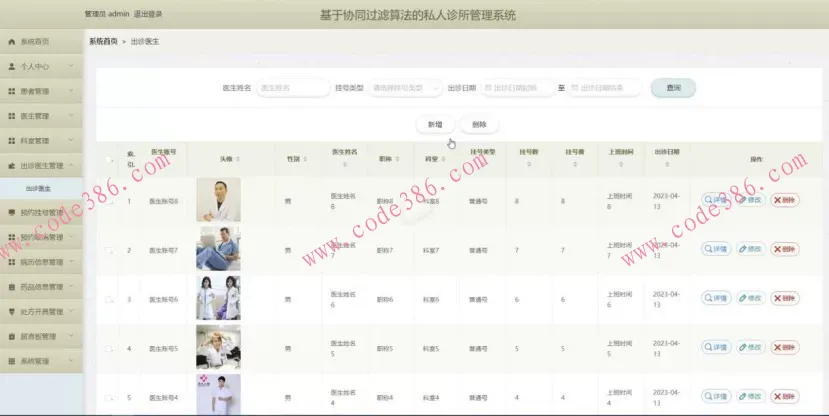Click the 出诊日期 start date field

click(518, 88)
